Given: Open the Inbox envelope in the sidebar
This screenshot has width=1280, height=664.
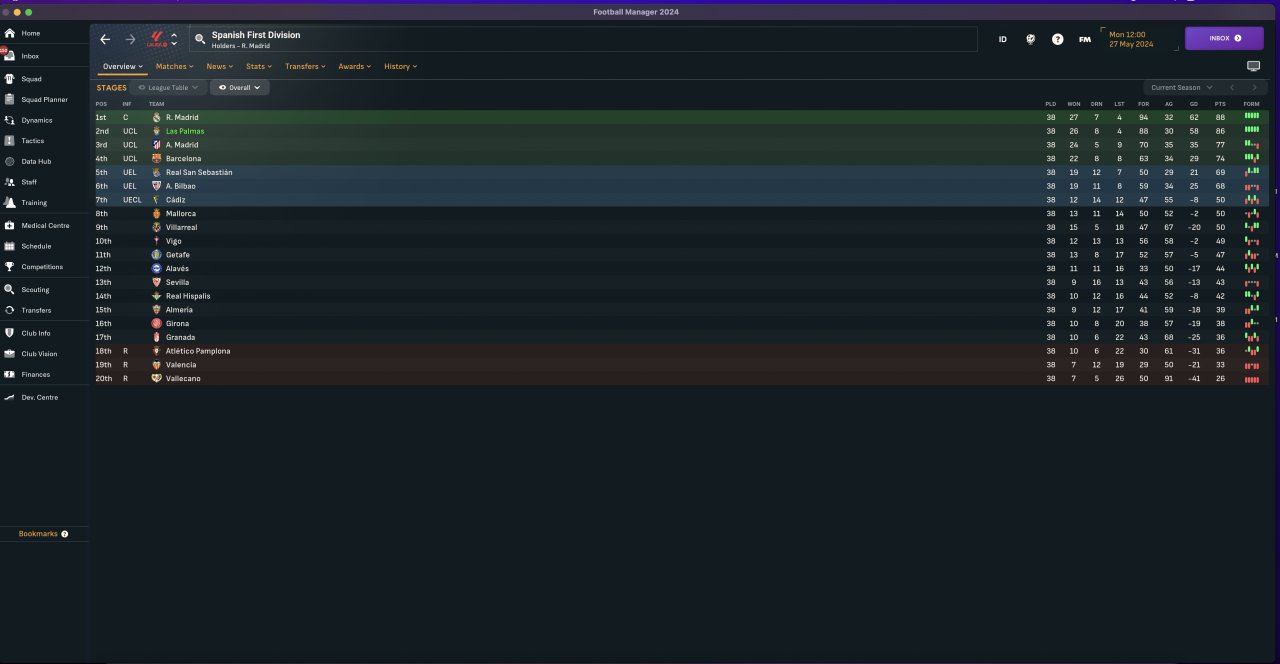Looking at the screenshot, I should coord(9,56).
